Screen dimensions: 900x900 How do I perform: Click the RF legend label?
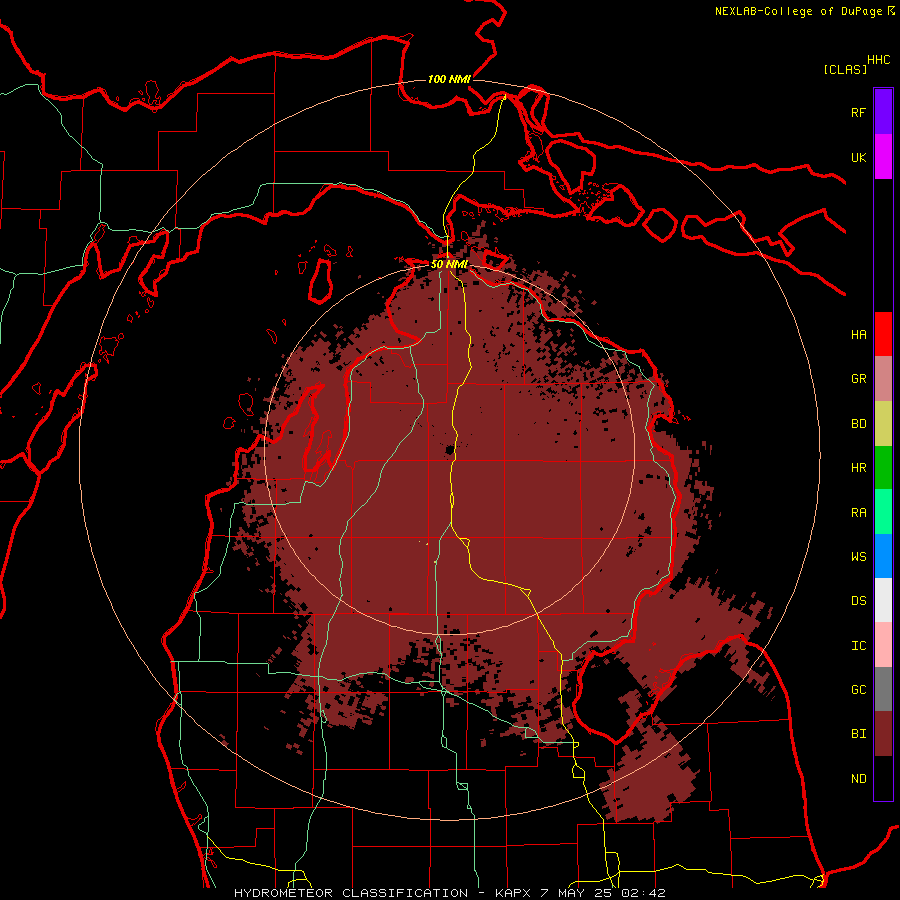pos(858,112)
